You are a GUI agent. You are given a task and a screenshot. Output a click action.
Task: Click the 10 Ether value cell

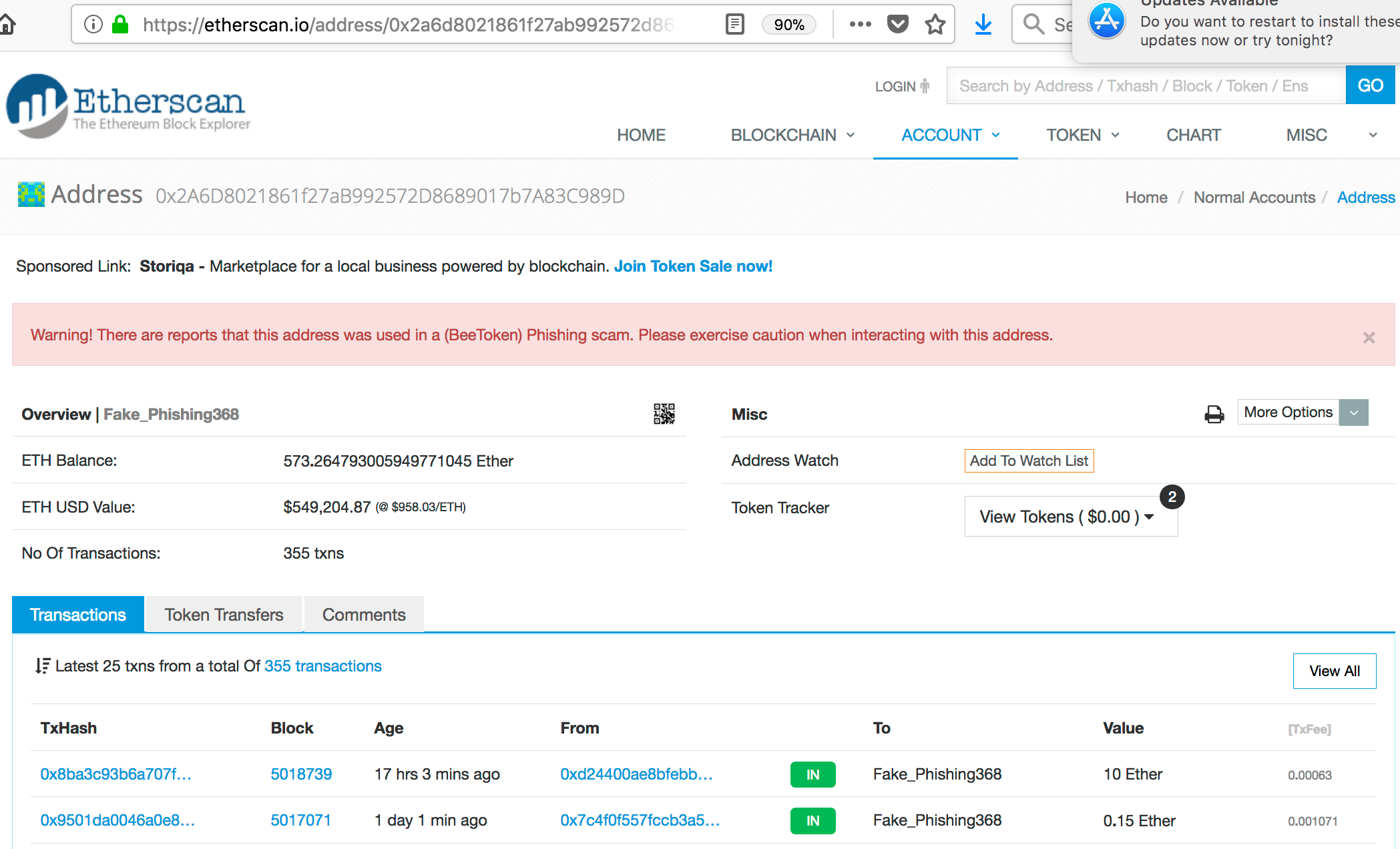[1132, 774]
